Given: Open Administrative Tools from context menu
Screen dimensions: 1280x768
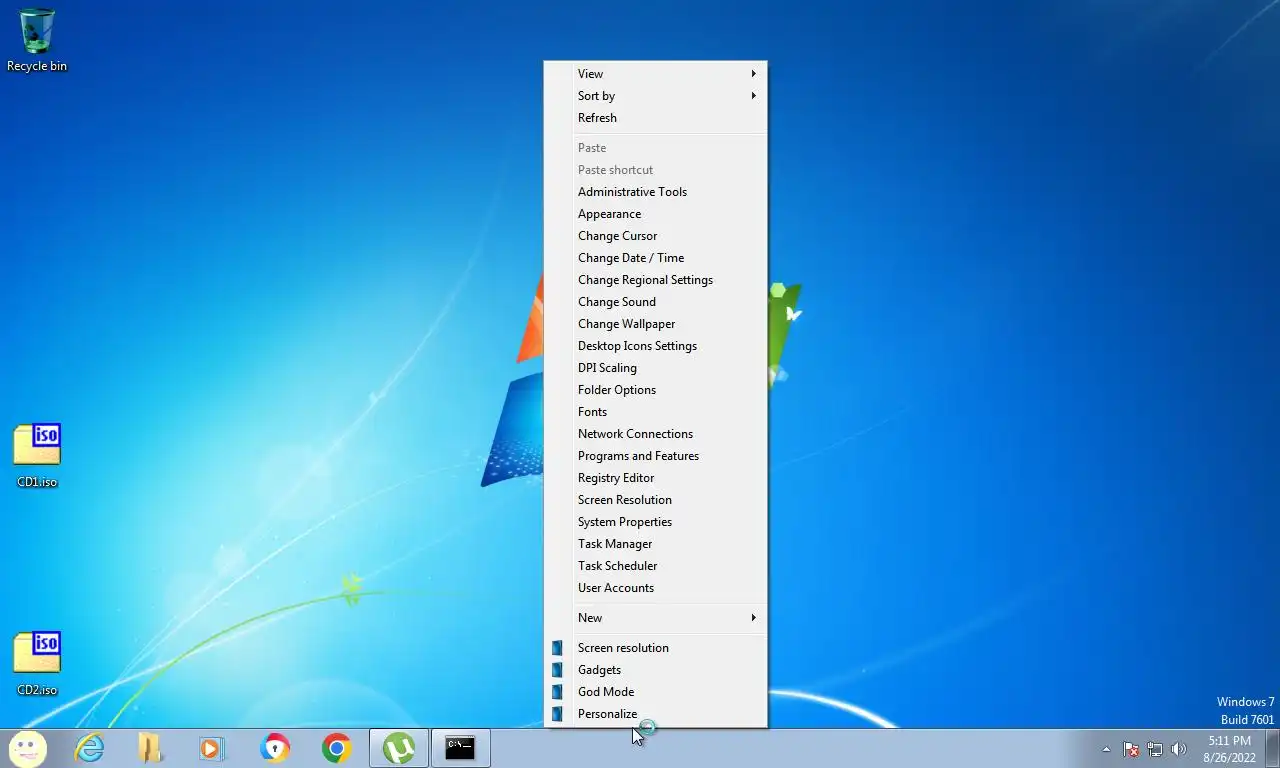Looking at the screenshot, I should click(x=655, y=192).
